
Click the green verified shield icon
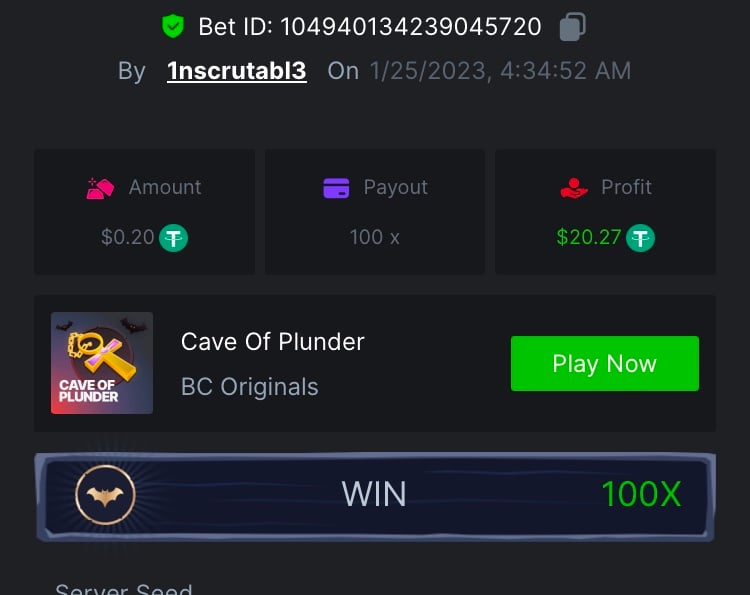point(173,26)
